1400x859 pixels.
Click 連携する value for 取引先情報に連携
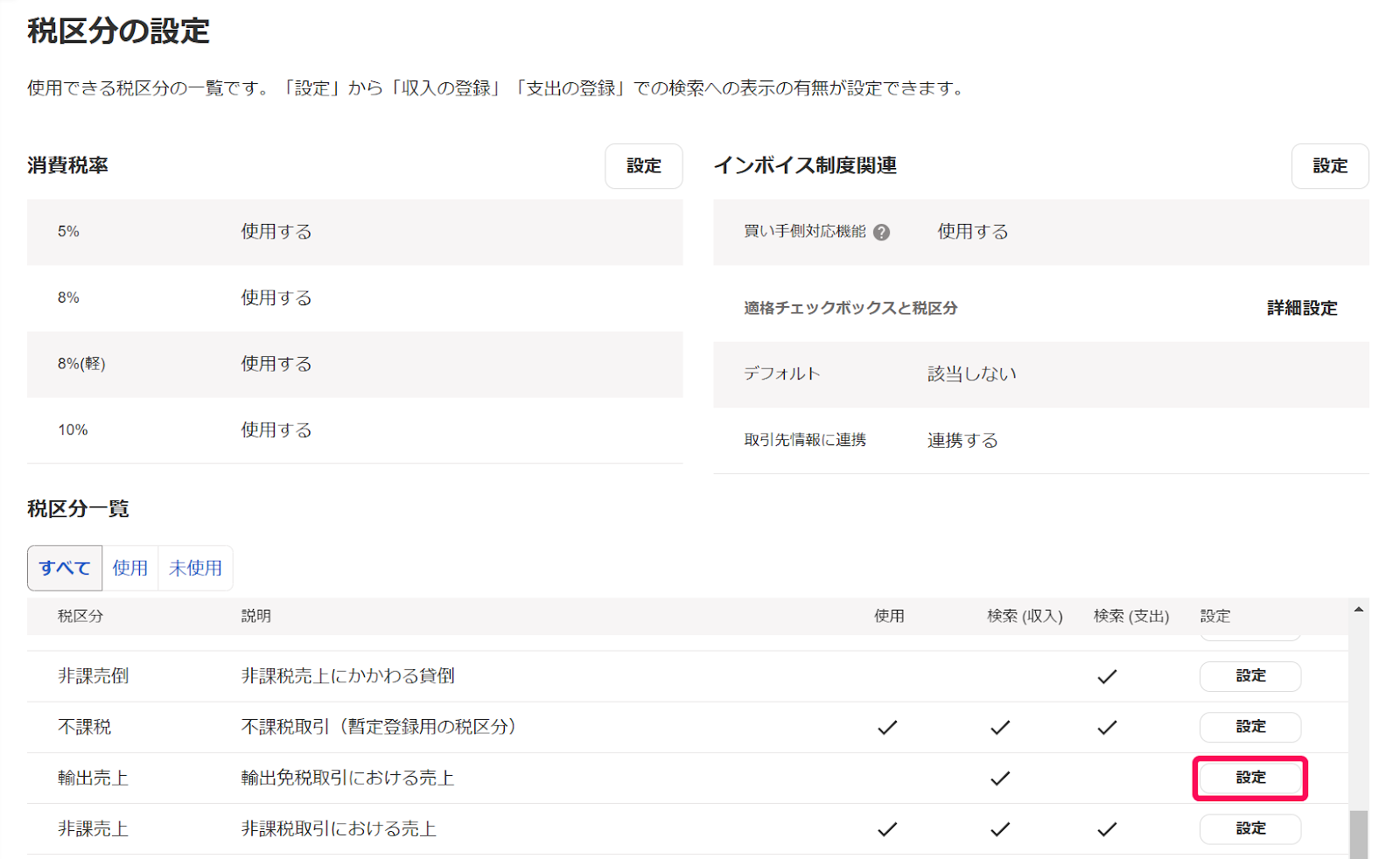(962, 440)
